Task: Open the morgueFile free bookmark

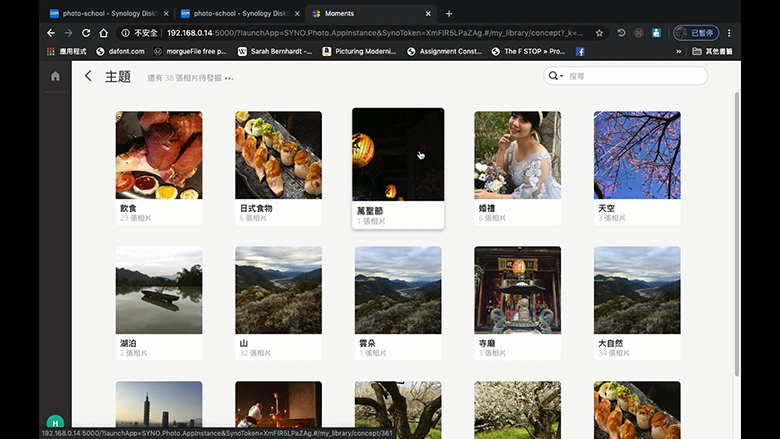Action: coord(190,51)
